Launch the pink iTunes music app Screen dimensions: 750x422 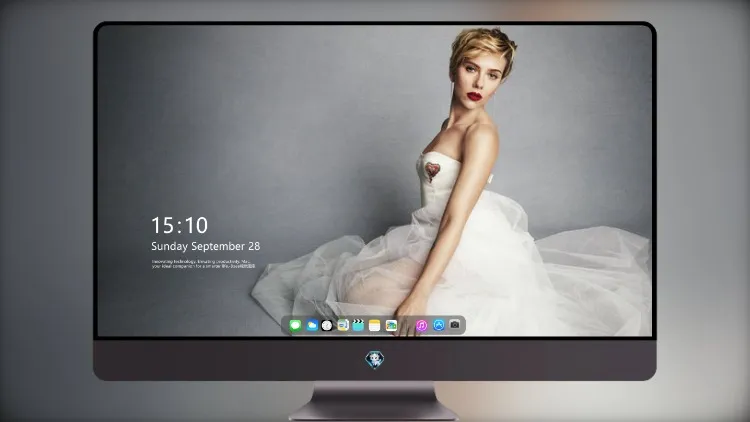coord(421,325)
